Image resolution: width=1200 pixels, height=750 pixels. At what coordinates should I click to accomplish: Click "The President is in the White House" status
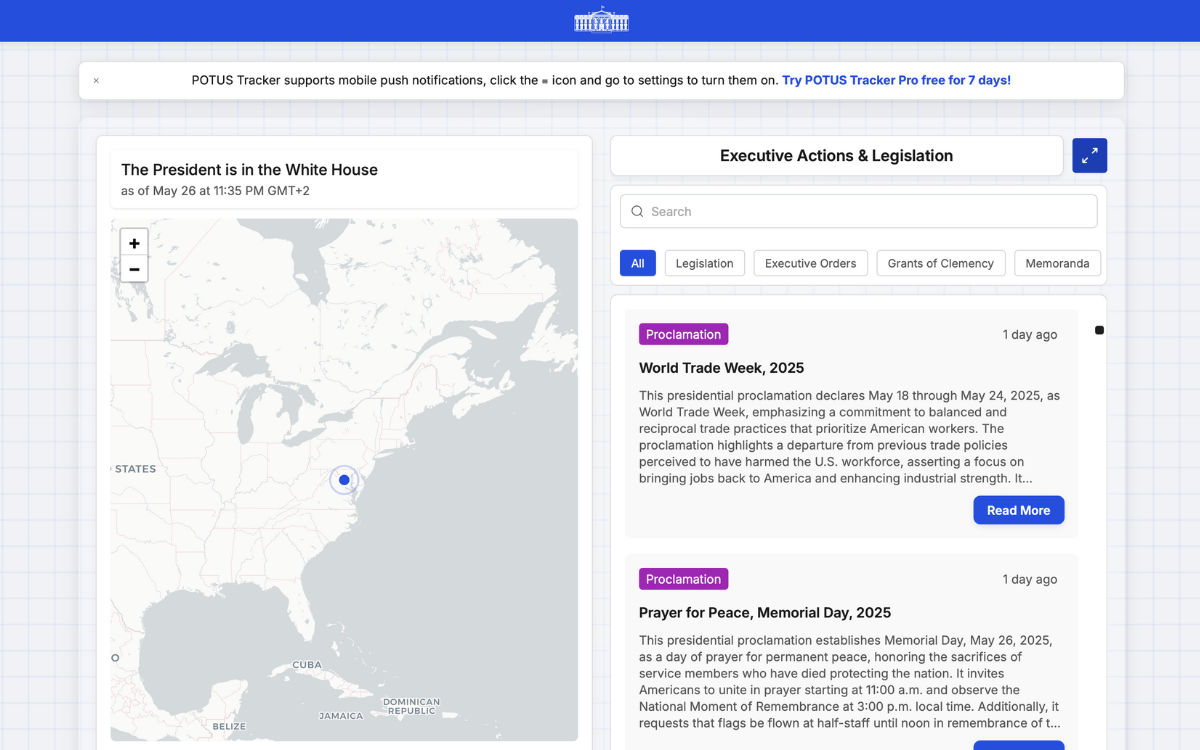[249, 170]
